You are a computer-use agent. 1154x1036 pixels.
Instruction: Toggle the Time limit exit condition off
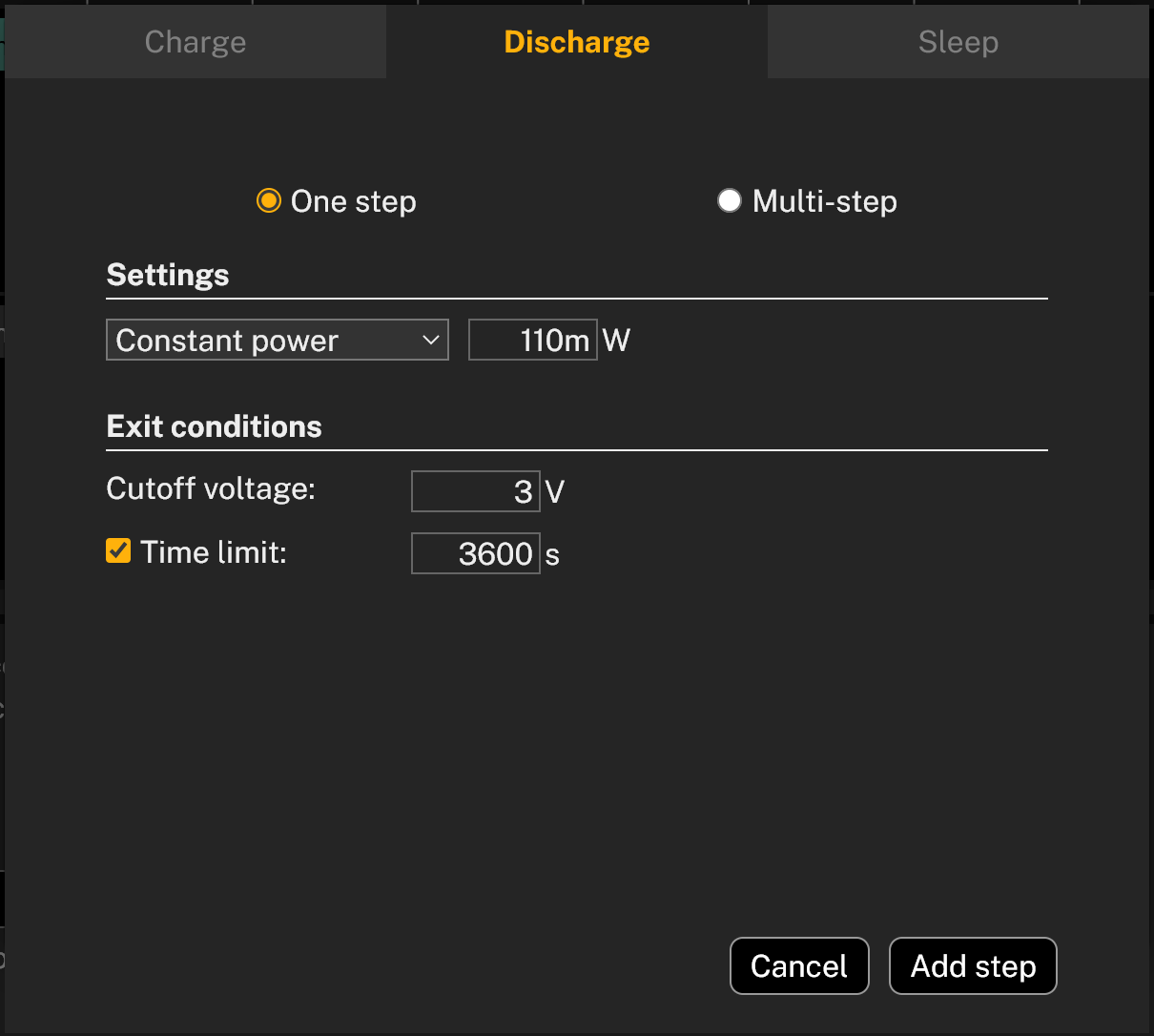click(x=117, y=550)
